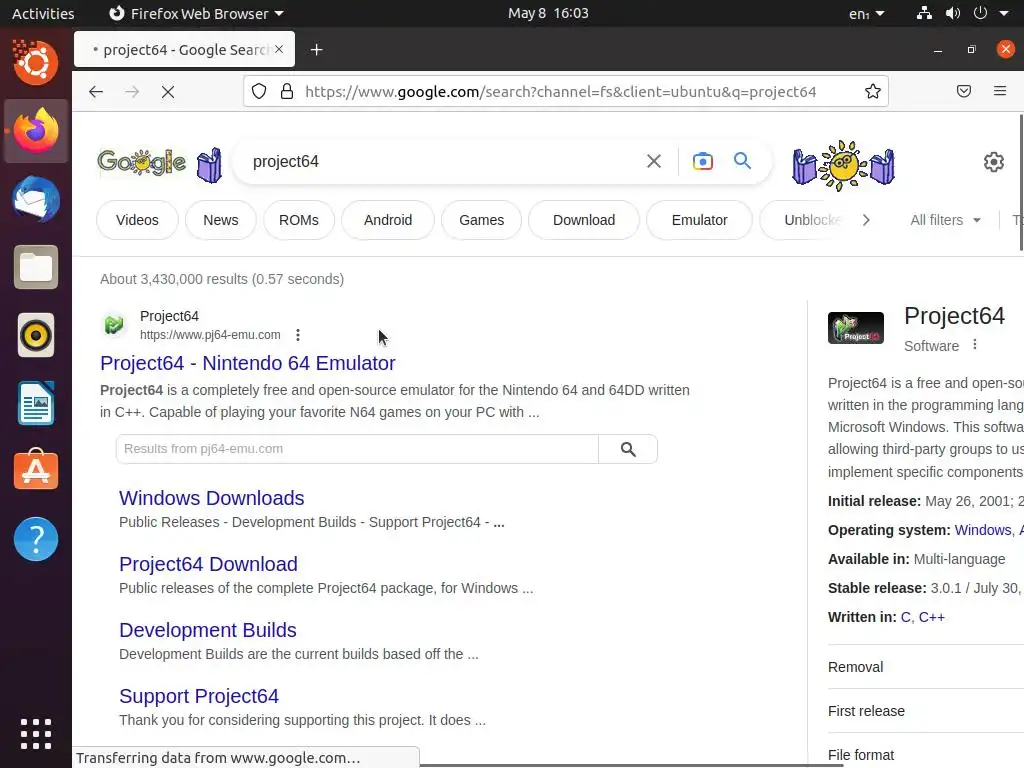1024x768 pixels.
Task: Bookmark this page with the star icon
Action: pos(872,91)
